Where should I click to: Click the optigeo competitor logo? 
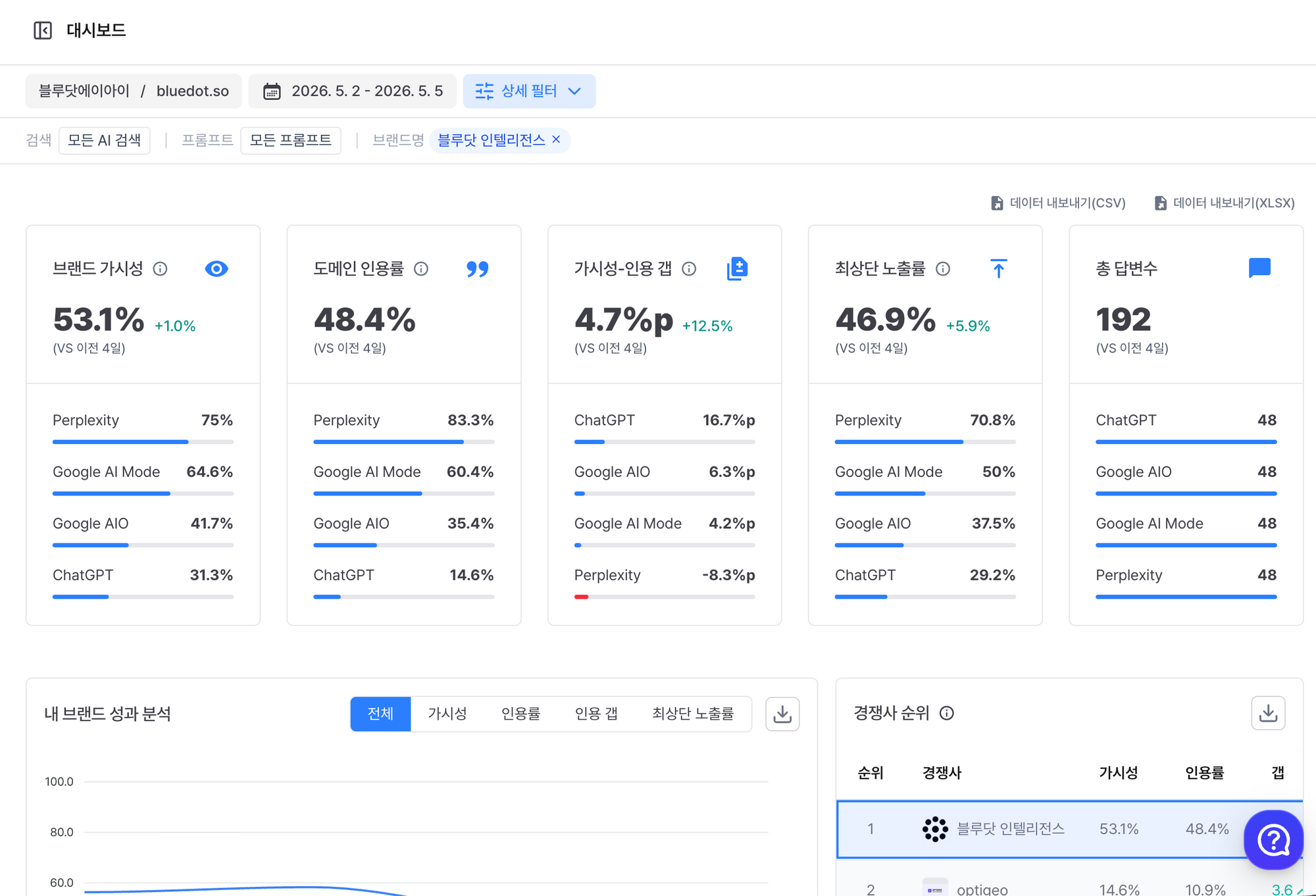click(x=935, y=888)
